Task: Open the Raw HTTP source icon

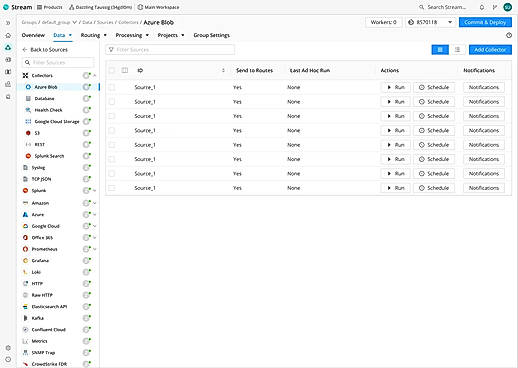Action: (25, 295)
